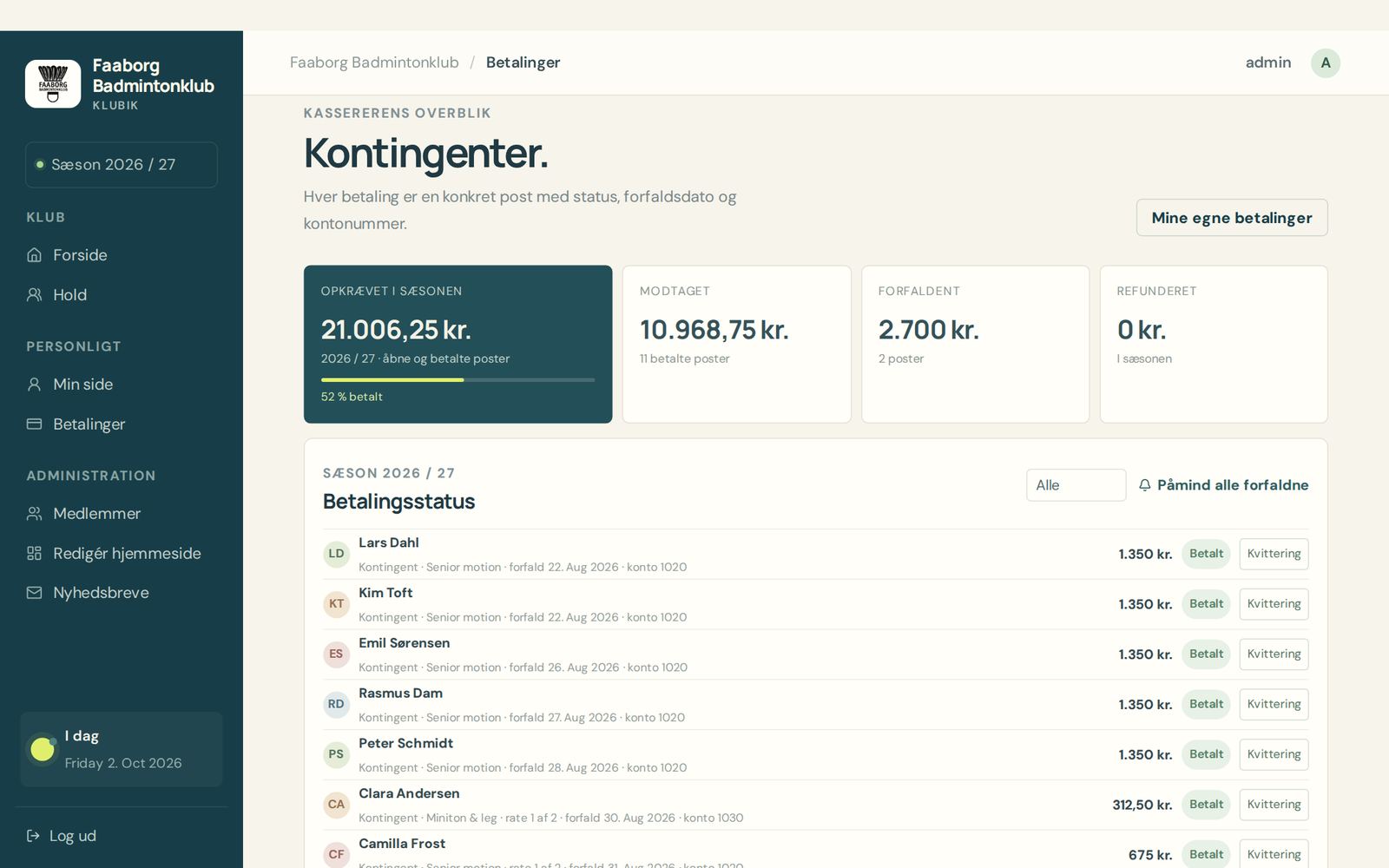1389x868 pixels.
Task: Click the LD avatar for Lars Dahl
Action: tap(336, 554)
